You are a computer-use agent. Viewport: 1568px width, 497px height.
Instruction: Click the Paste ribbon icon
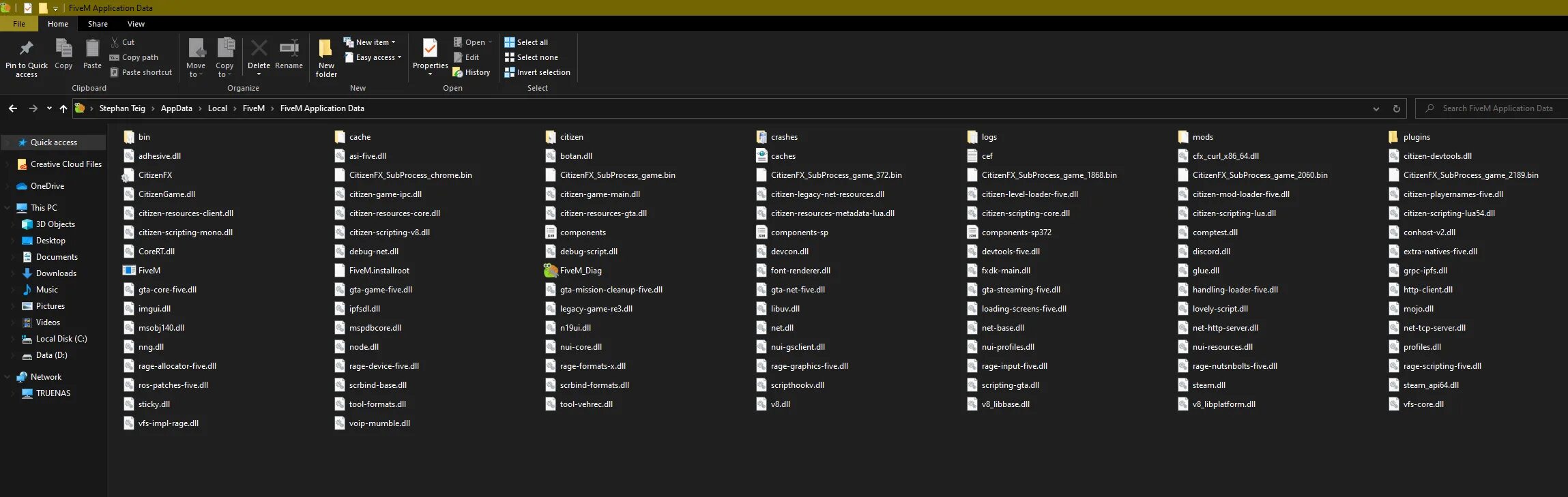(92, 48)
